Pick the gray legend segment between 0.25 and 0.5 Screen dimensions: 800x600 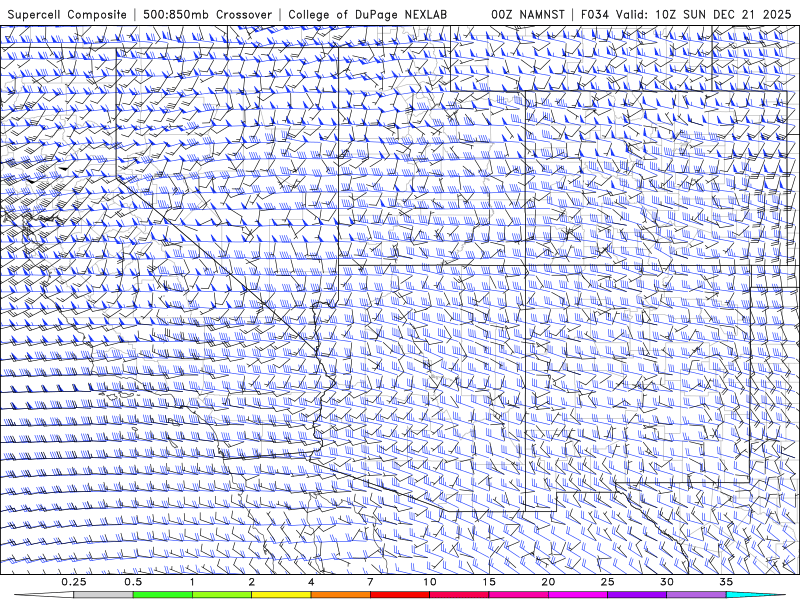click(x=103, y=595)
